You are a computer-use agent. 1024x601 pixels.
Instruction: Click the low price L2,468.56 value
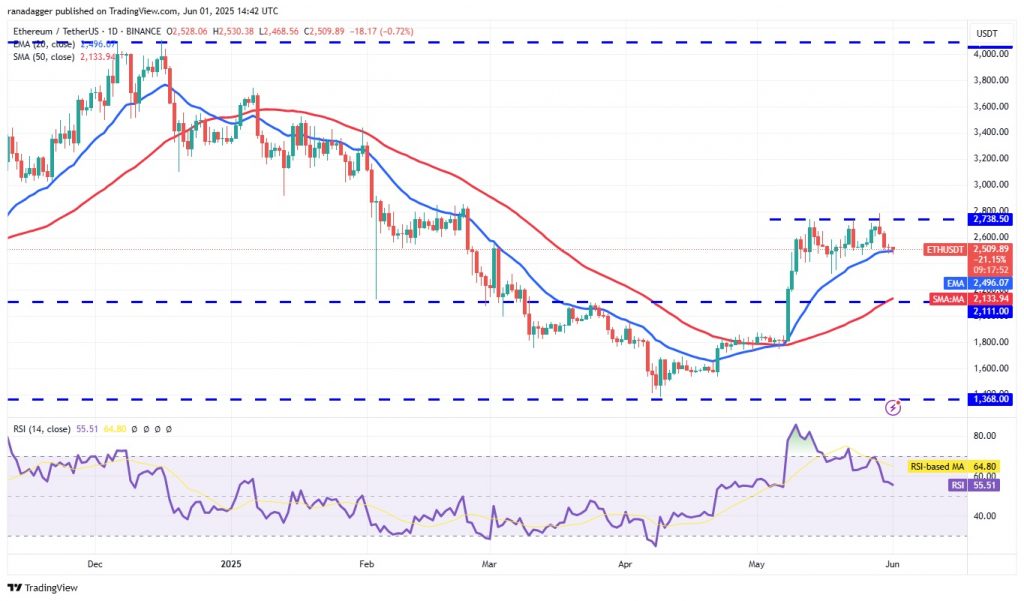pyautogui.click(x=279, y=31)
